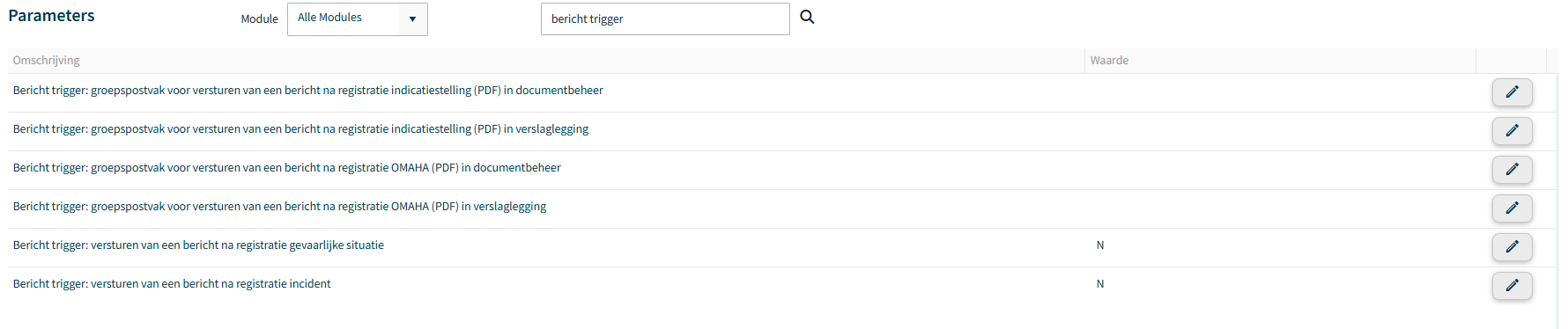Edit the gevaarlijke situatie bericht parameter
The image size is (1568, 329).
[x=1512, y=247]
